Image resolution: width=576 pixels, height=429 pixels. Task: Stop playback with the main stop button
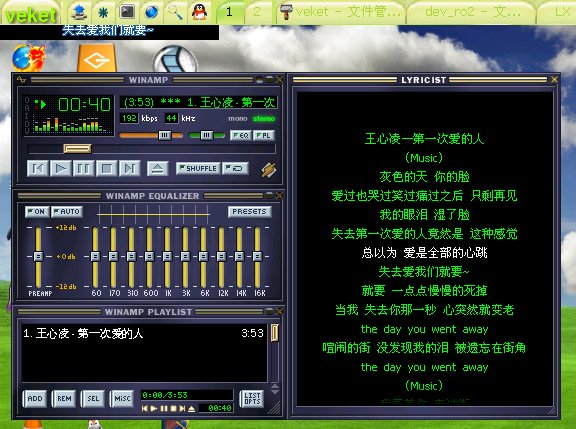pos(107,169)
